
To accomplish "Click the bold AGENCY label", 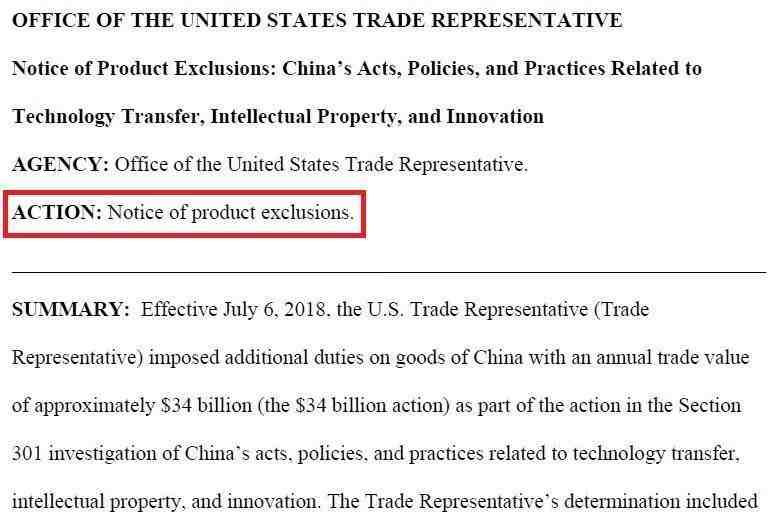I will tap(60, 164).
